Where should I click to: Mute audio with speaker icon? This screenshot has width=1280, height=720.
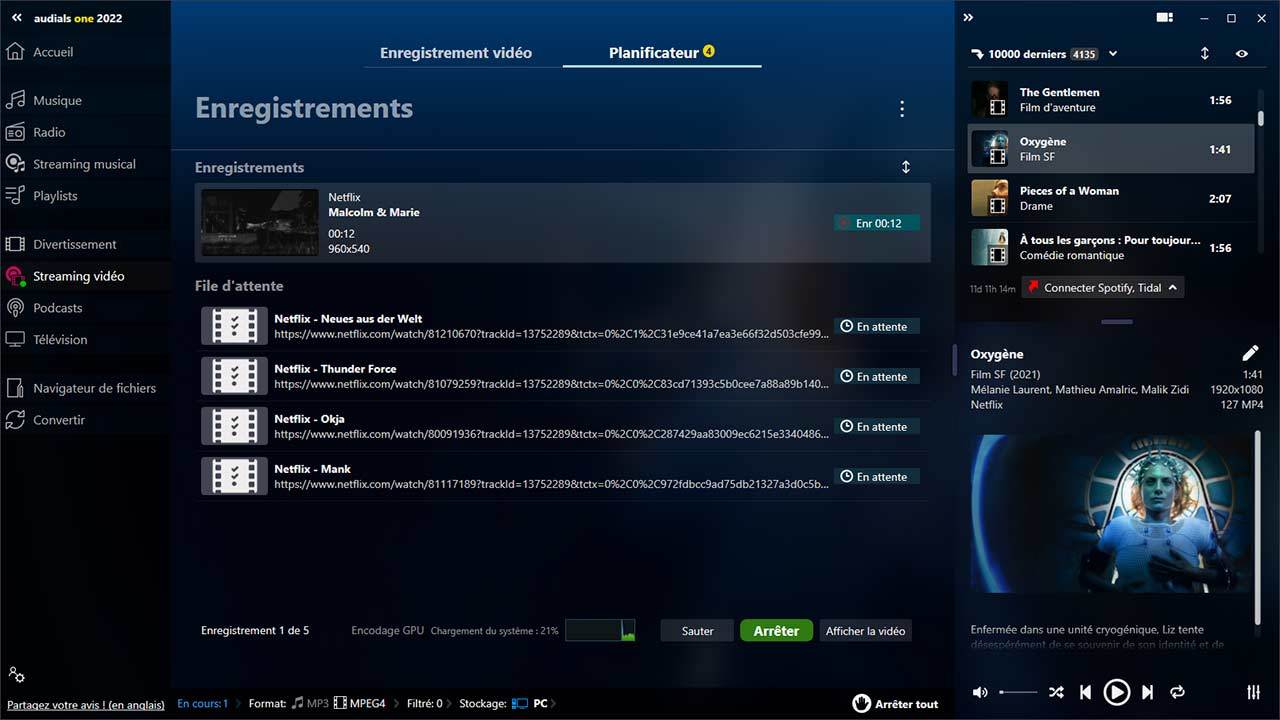[x=980, y=692]
